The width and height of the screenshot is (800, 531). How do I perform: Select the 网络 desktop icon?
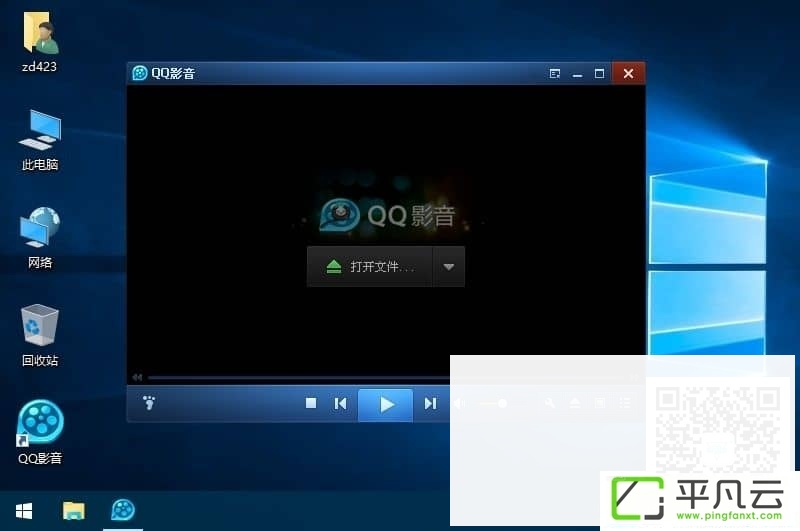click(40, 238)
